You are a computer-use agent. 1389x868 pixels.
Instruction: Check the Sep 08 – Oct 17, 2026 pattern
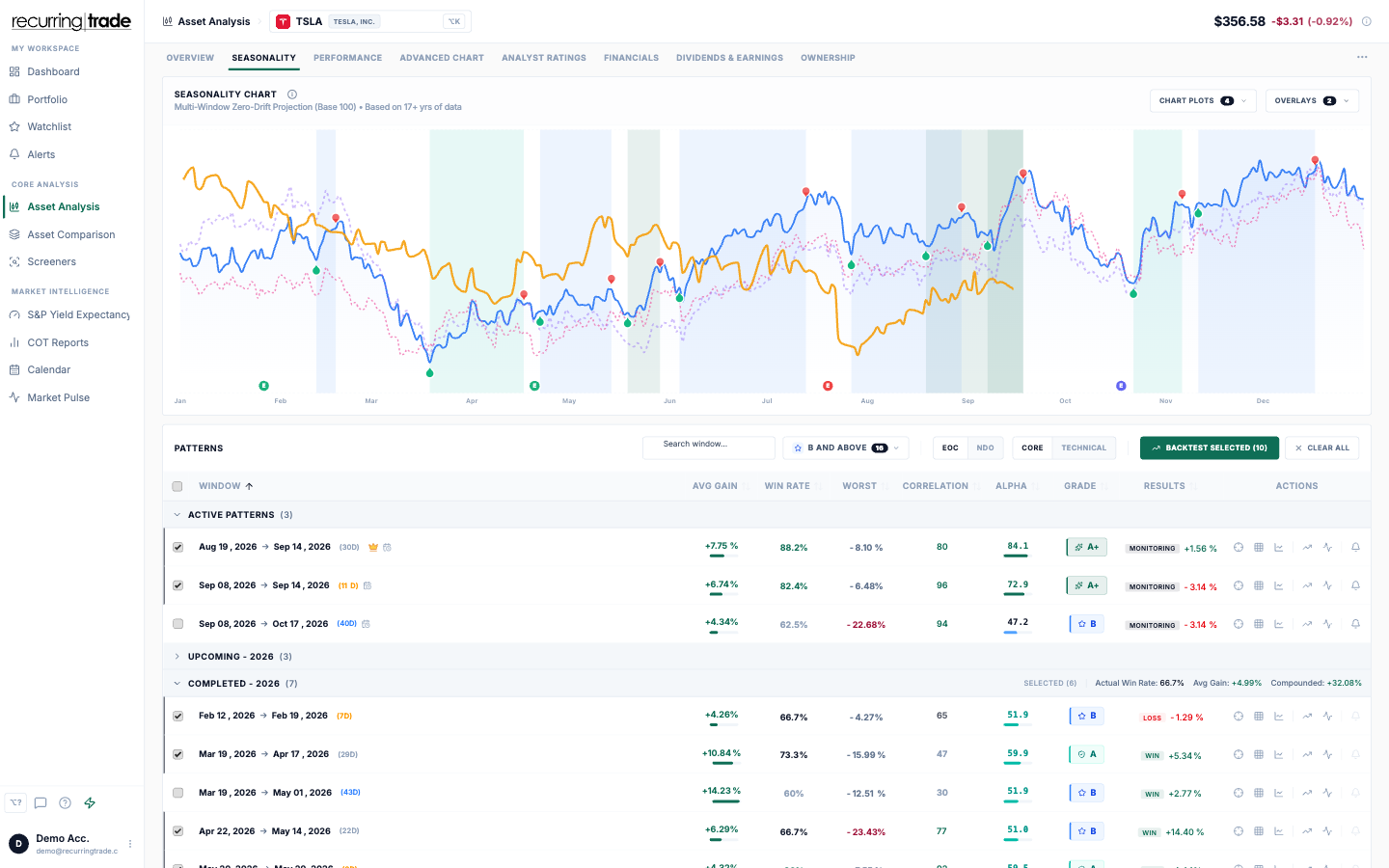click(x=177, y=624)
